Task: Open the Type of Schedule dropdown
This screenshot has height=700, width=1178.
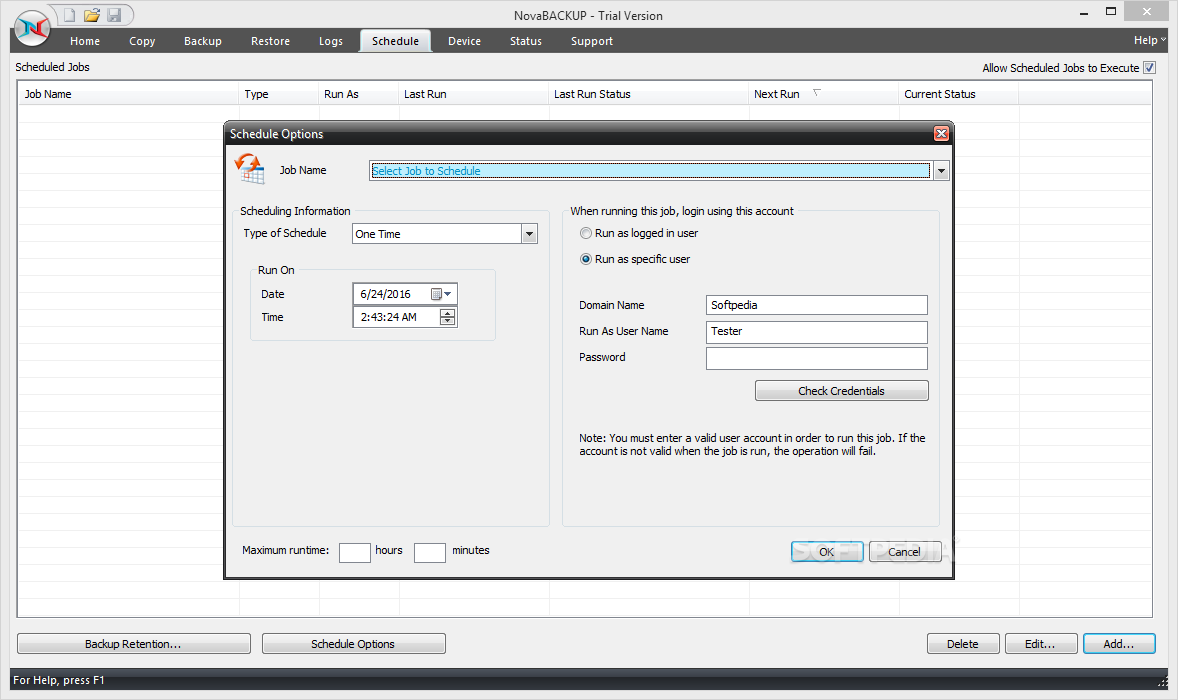Action: click(x=530, y=234)
